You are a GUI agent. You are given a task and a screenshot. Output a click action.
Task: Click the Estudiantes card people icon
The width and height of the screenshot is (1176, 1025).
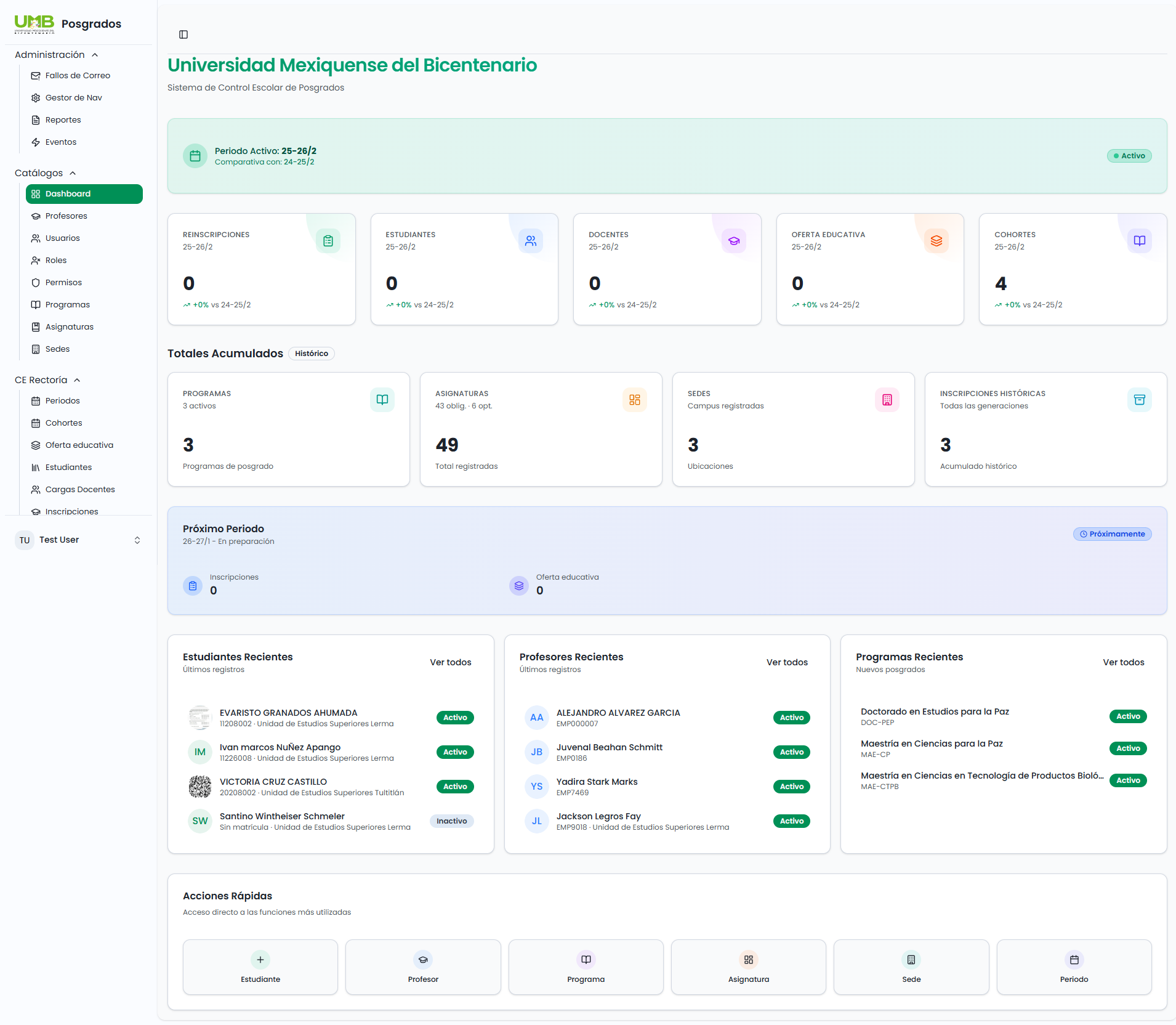pyautogui.click(x=531, y=241)
